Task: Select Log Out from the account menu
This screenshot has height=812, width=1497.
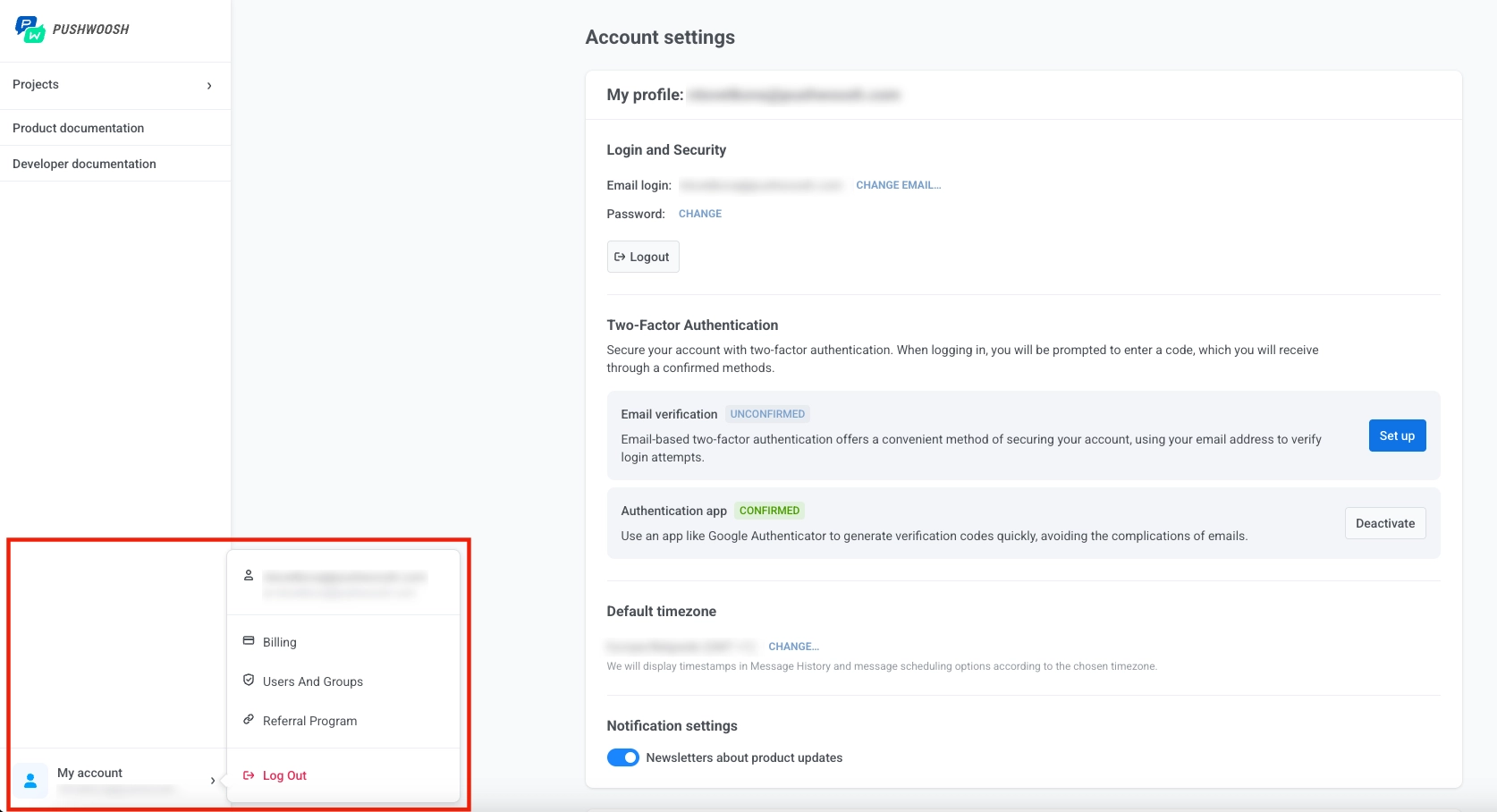Action: click(283, 774)
